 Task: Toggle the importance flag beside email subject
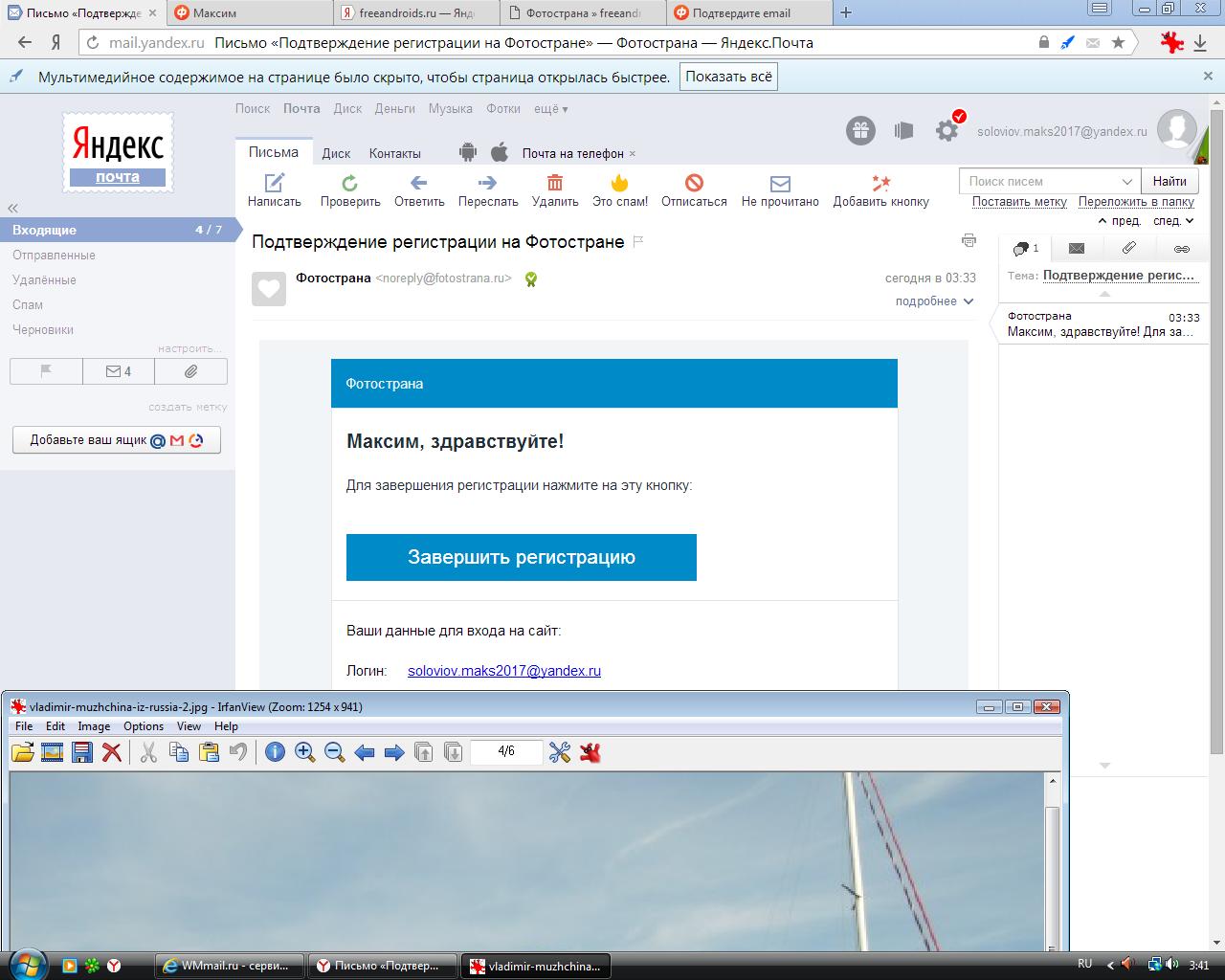pyautogui.click(x=638, y=241)
